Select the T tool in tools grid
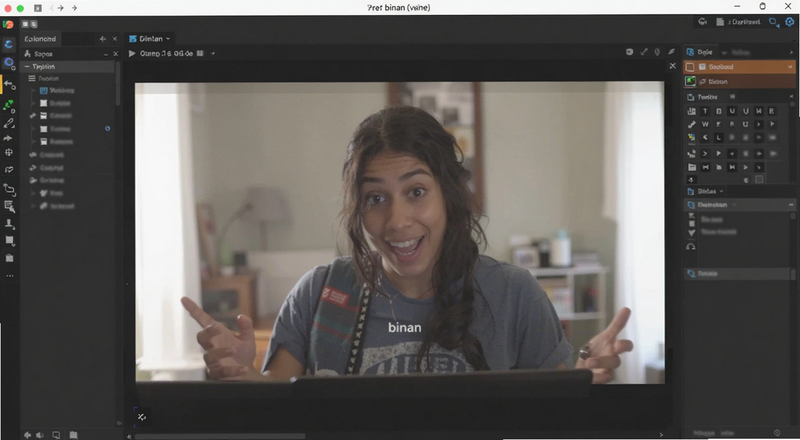 coord(705,111)
